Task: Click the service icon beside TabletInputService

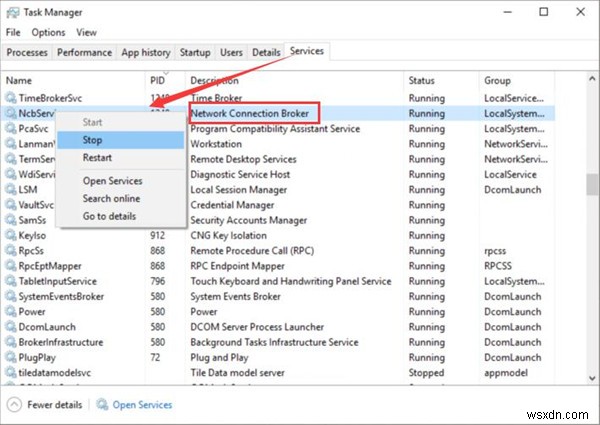Action: pyautogui.click(x=11, y=281)
